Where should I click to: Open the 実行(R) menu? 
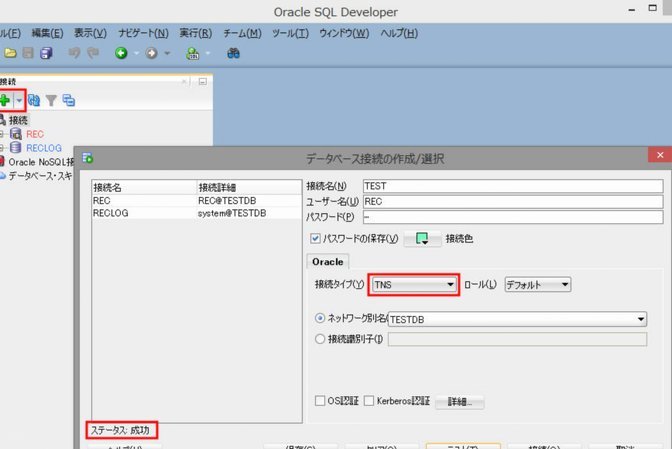[x=195, y=33]
